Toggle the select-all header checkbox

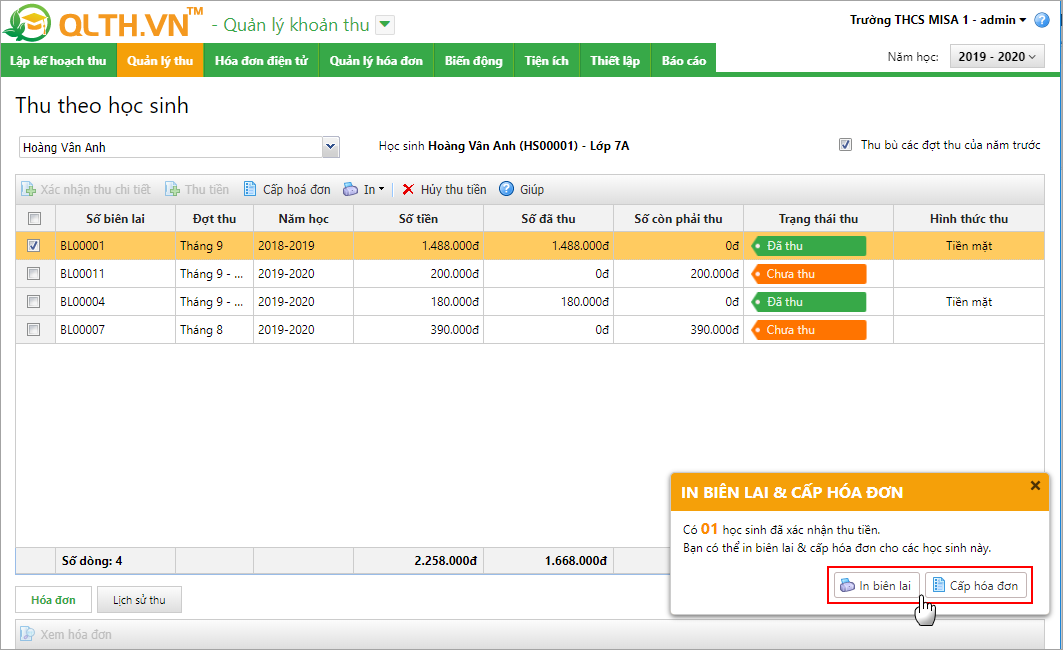(34, 219)
